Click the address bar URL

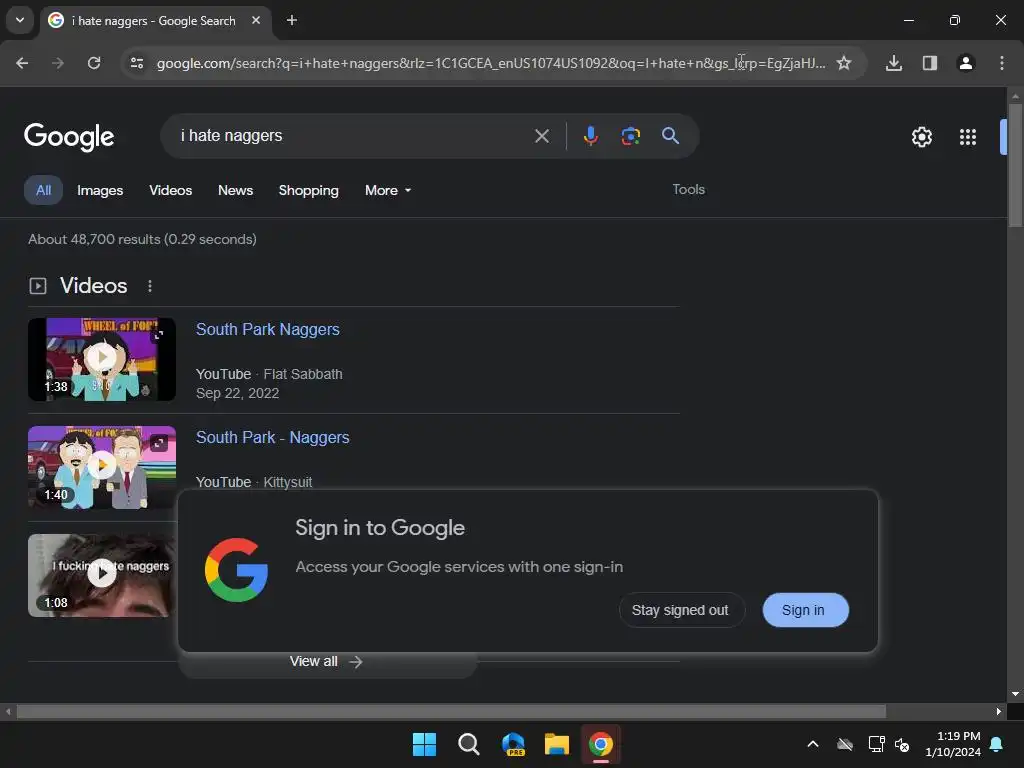coord(490,63)
